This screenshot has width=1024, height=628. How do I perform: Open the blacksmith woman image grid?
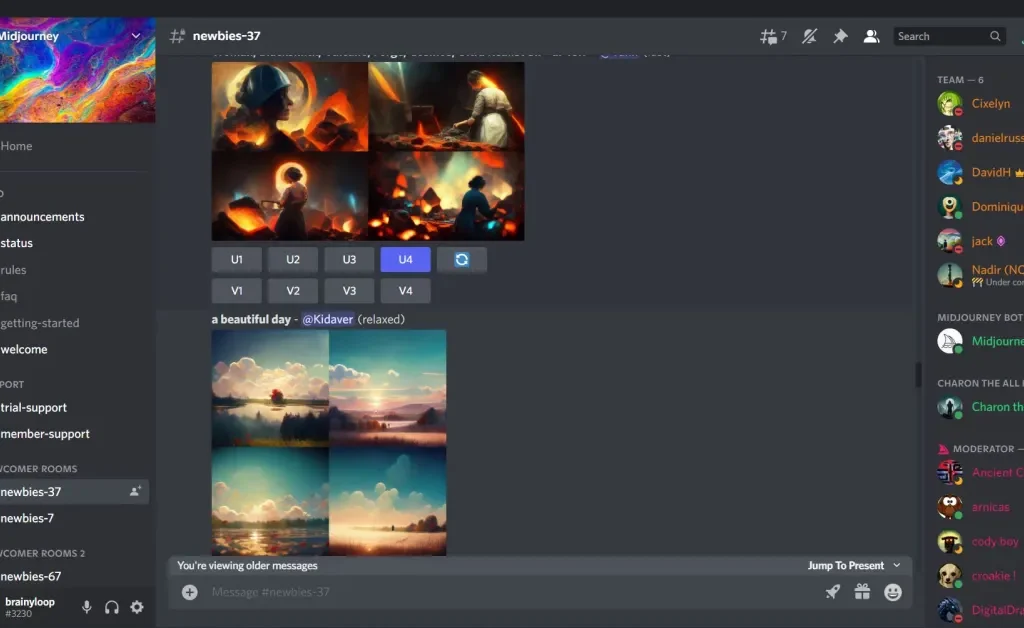coord(368,151)
